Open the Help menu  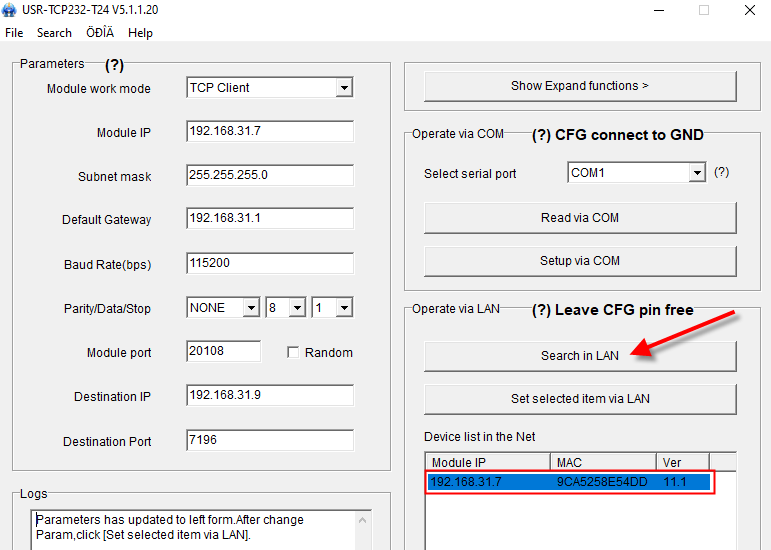click(x=140, y=33)
